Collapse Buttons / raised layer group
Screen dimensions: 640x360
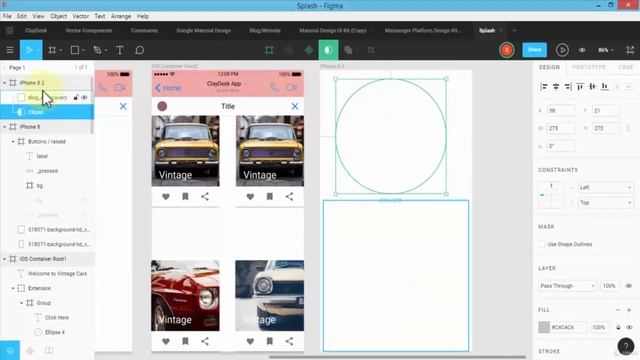(13, 142)
